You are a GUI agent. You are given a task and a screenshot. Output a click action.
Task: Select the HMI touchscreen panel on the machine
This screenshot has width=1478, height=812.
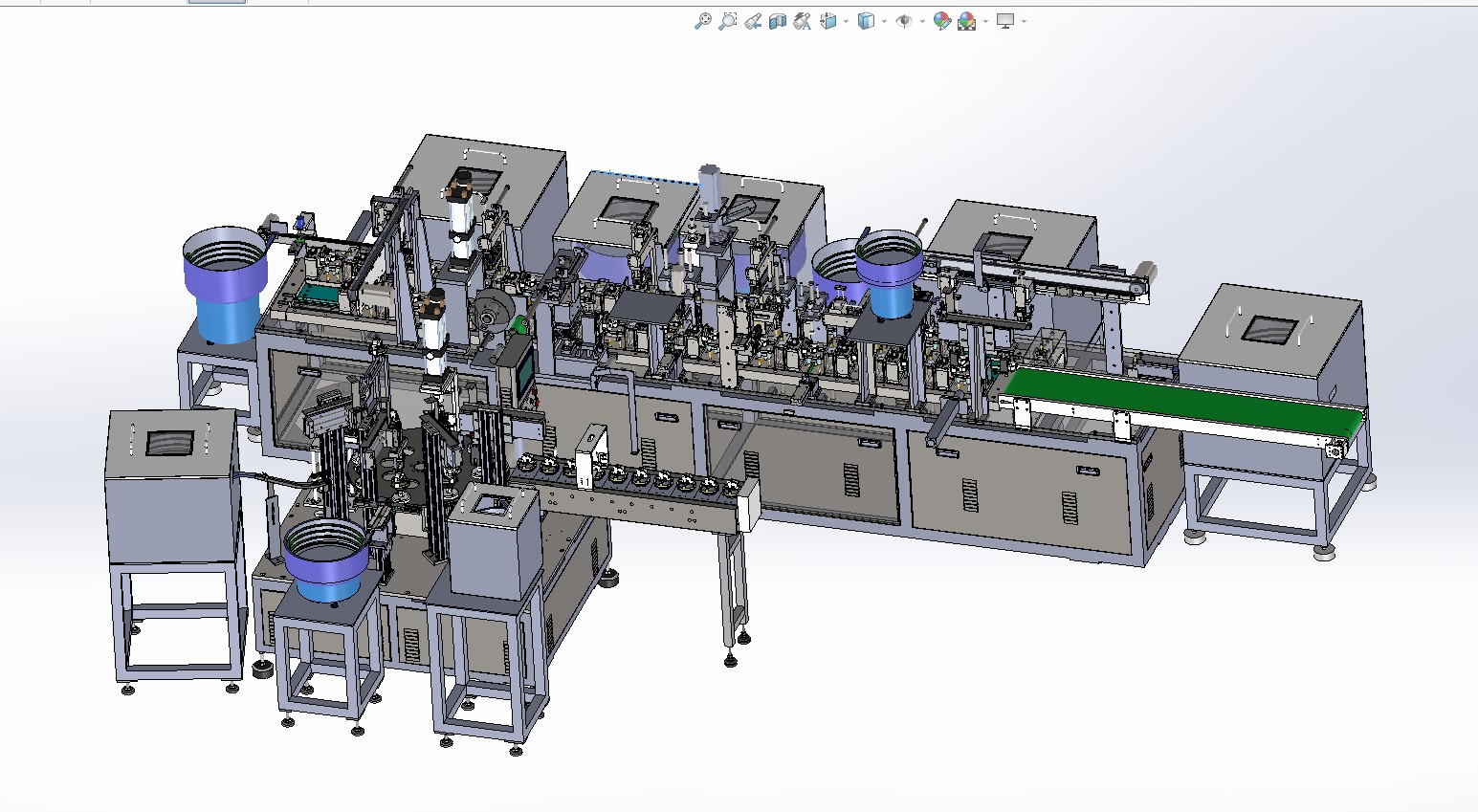(x=524, y=373)
